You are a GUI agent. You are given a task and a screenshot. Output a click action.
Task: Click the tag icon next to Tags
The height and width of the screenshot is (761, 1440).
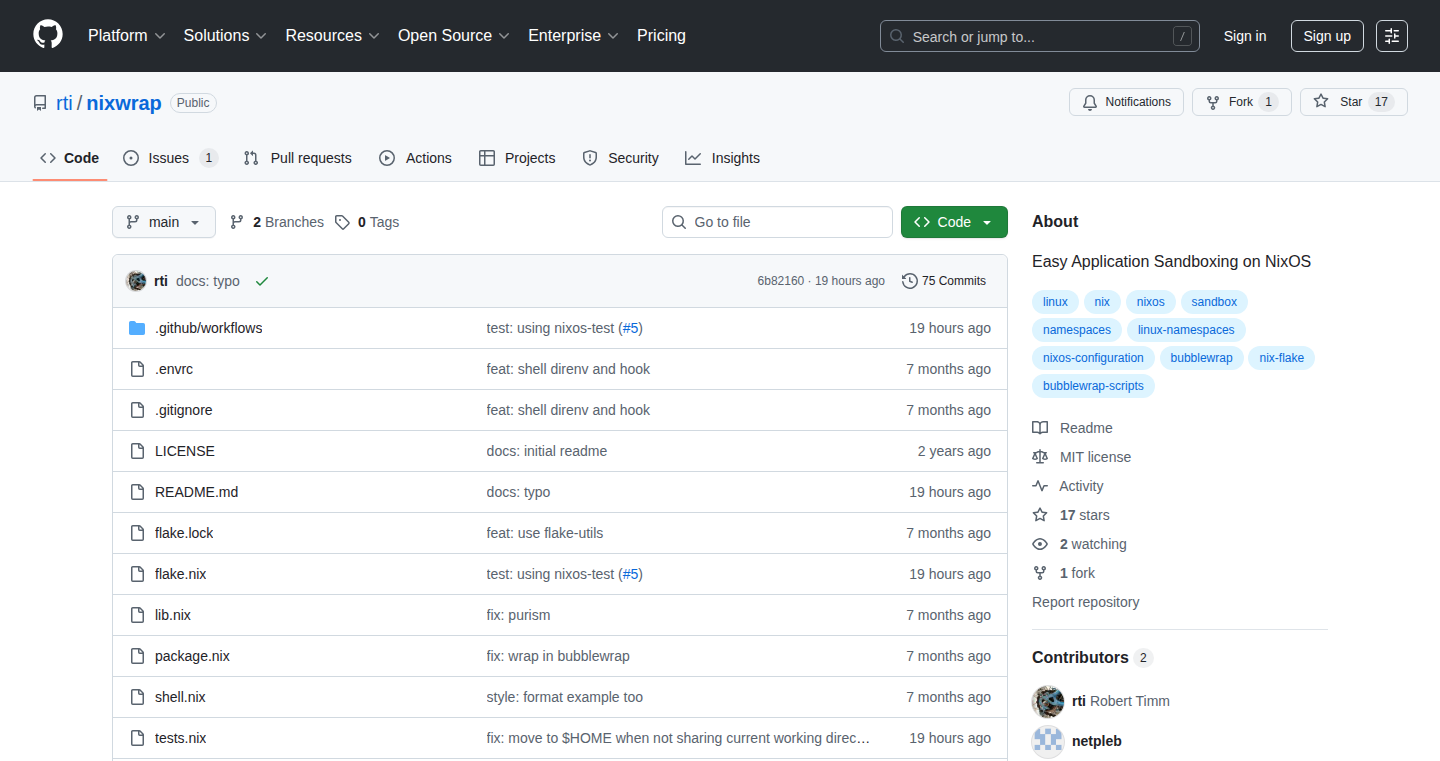pyautogui.click(x=342, y=222)
